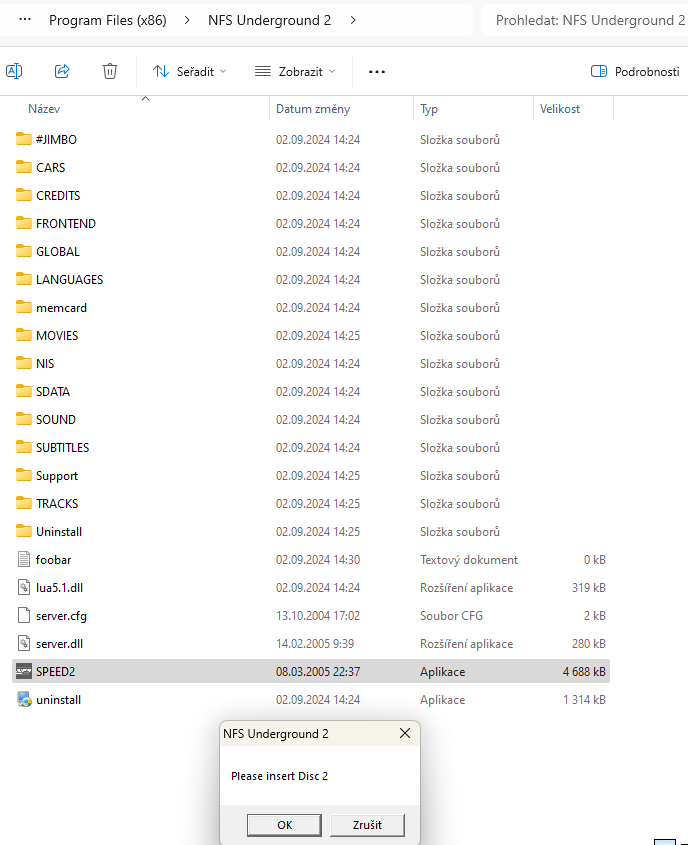This screenshot has width=688, height=845.
Task: Click the foobar file name
Action: click(53, 560)
